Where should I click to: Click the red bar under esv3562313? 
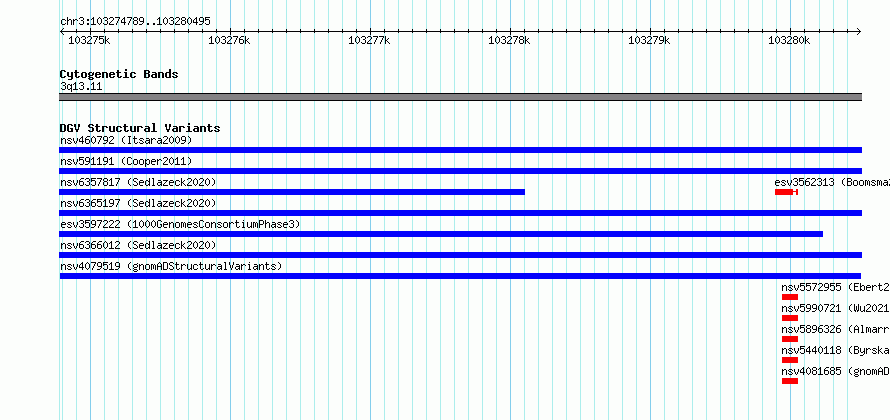point(786,192)
